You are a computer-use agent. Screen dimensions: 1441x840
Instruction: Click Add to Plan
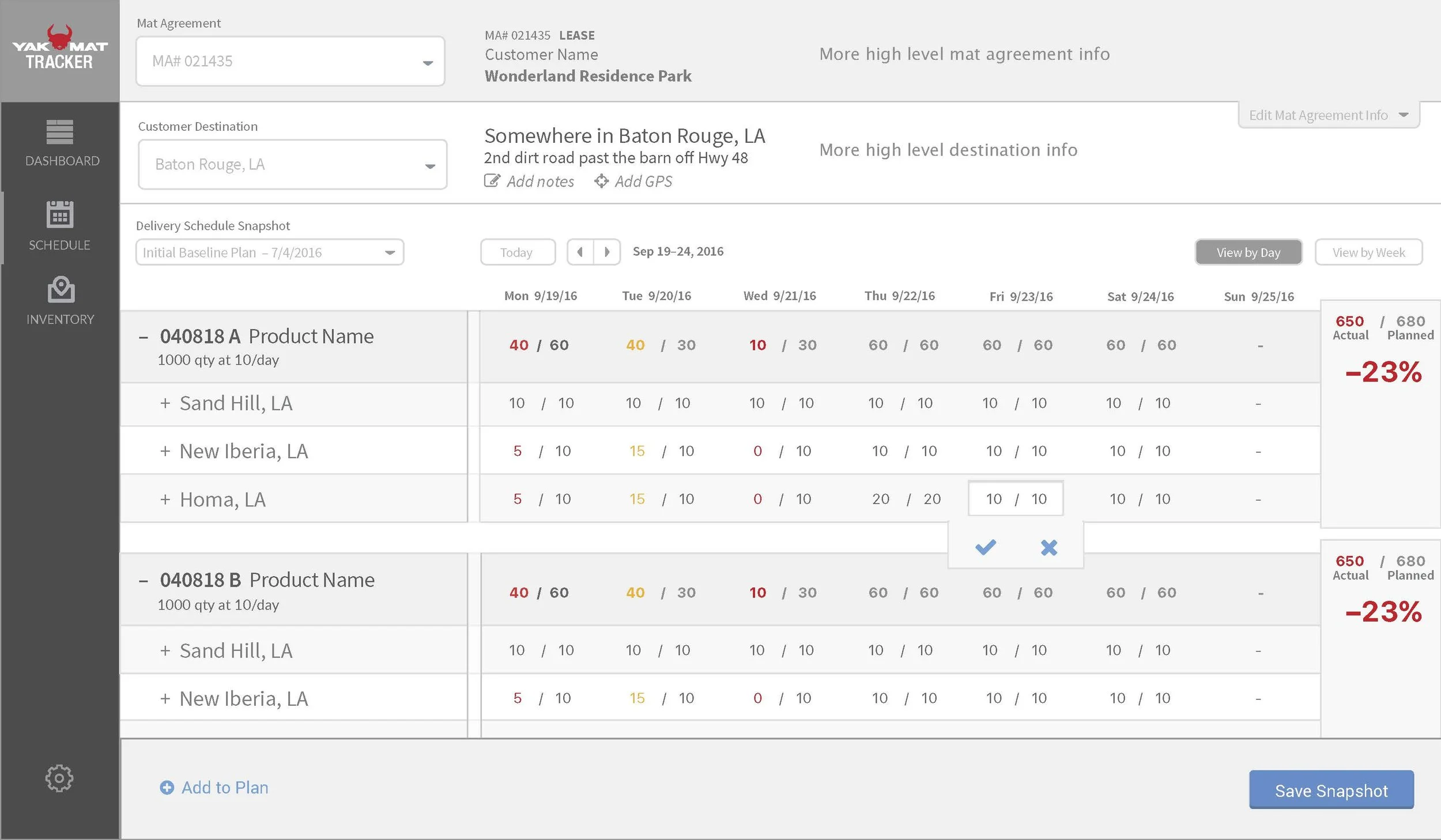point(214,788)
